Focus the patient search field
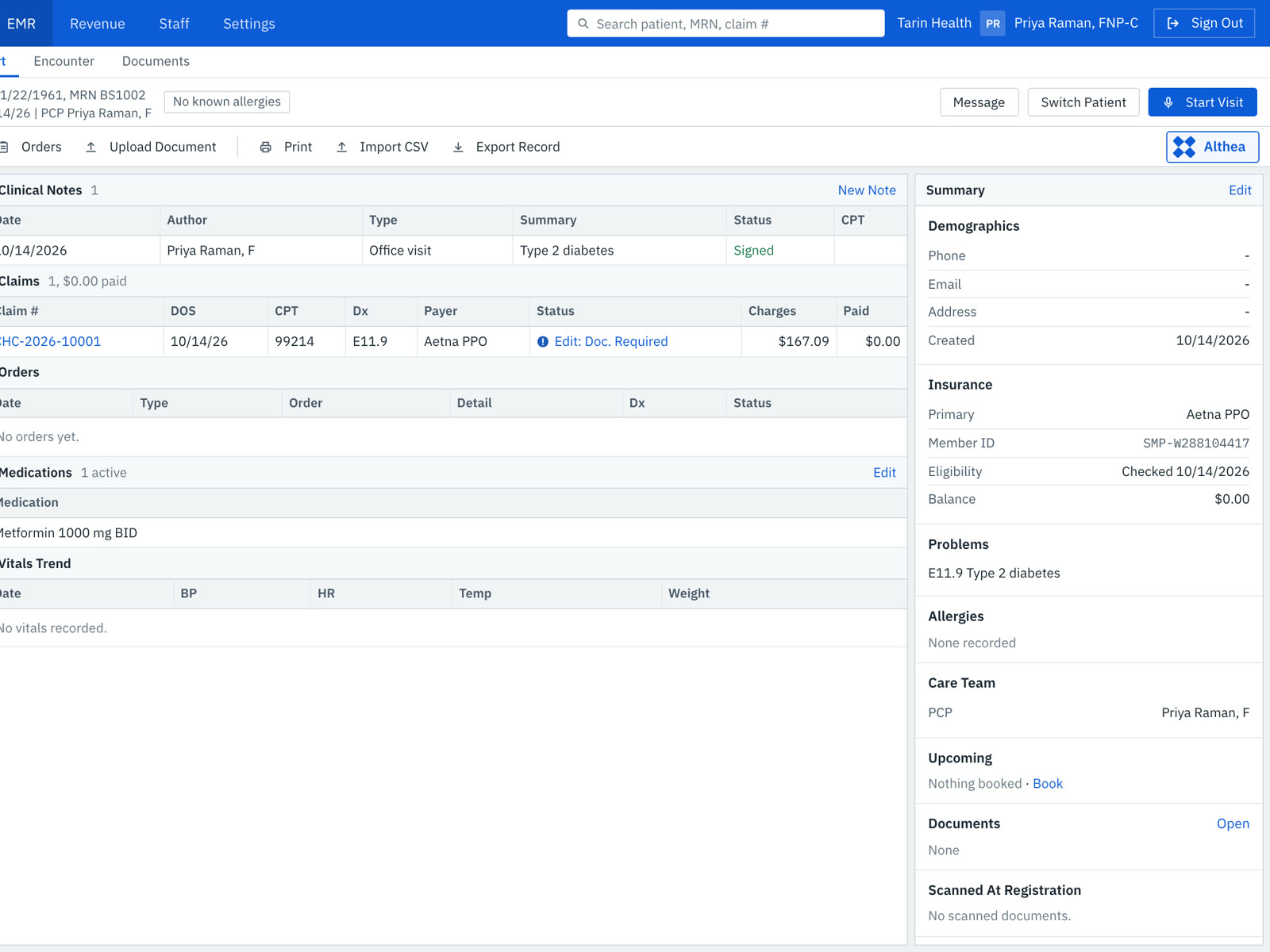Viewport: 1270px width, 952px height. [x=725, y=24]
